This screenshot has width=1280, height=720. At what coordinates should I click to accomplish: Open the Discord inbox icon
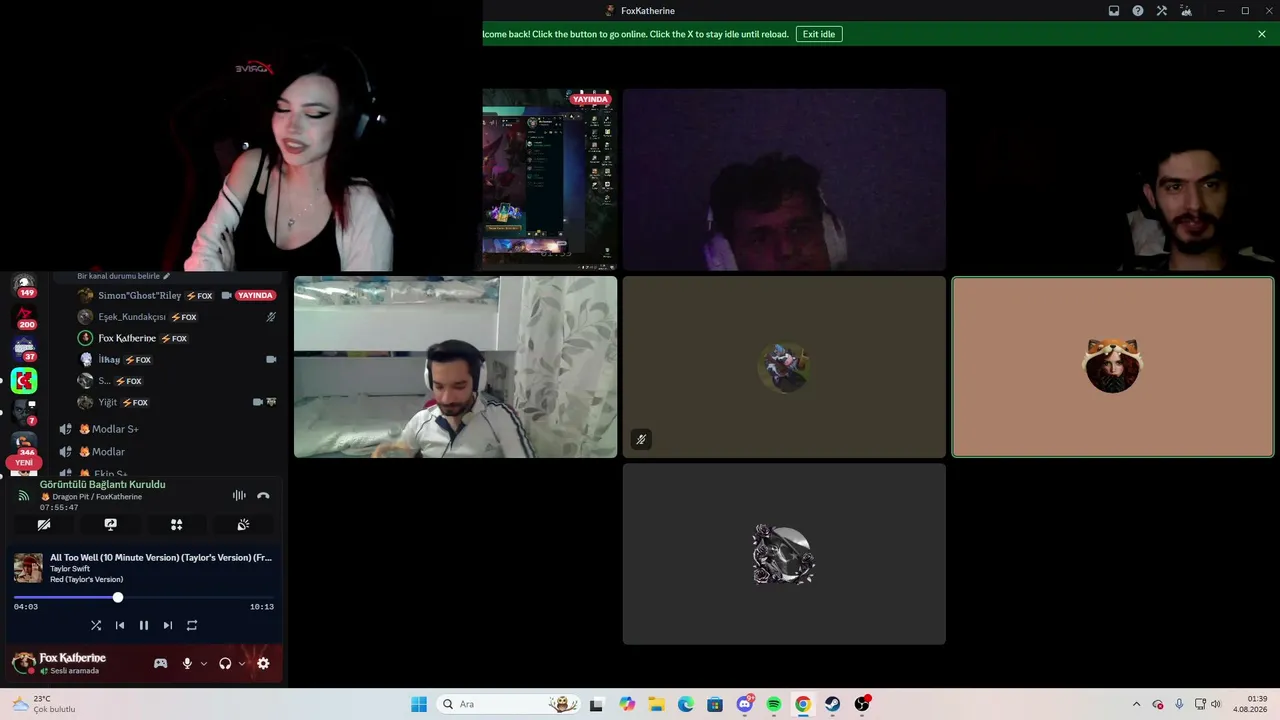[x=1114, y=11]
